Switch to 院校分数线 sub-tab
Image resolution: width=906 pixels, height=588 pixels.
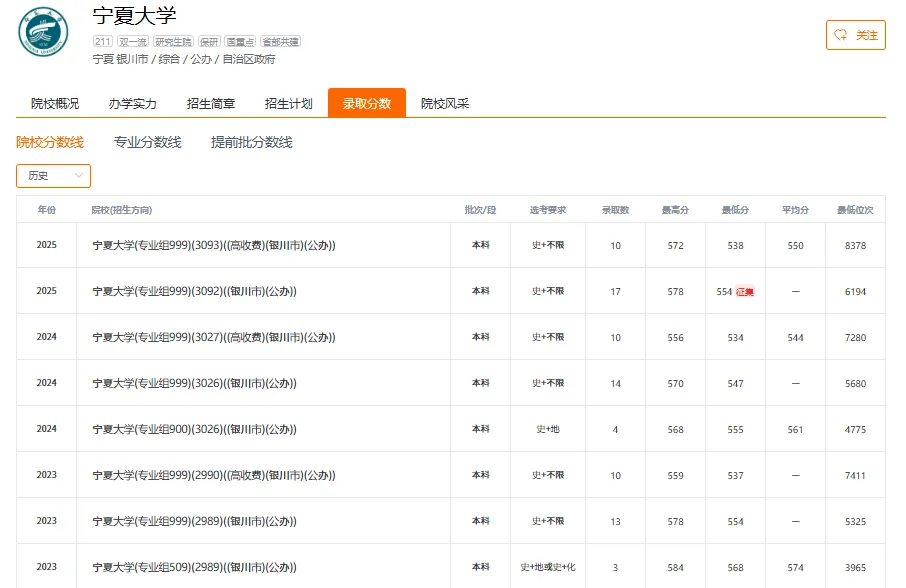(50, 142)
